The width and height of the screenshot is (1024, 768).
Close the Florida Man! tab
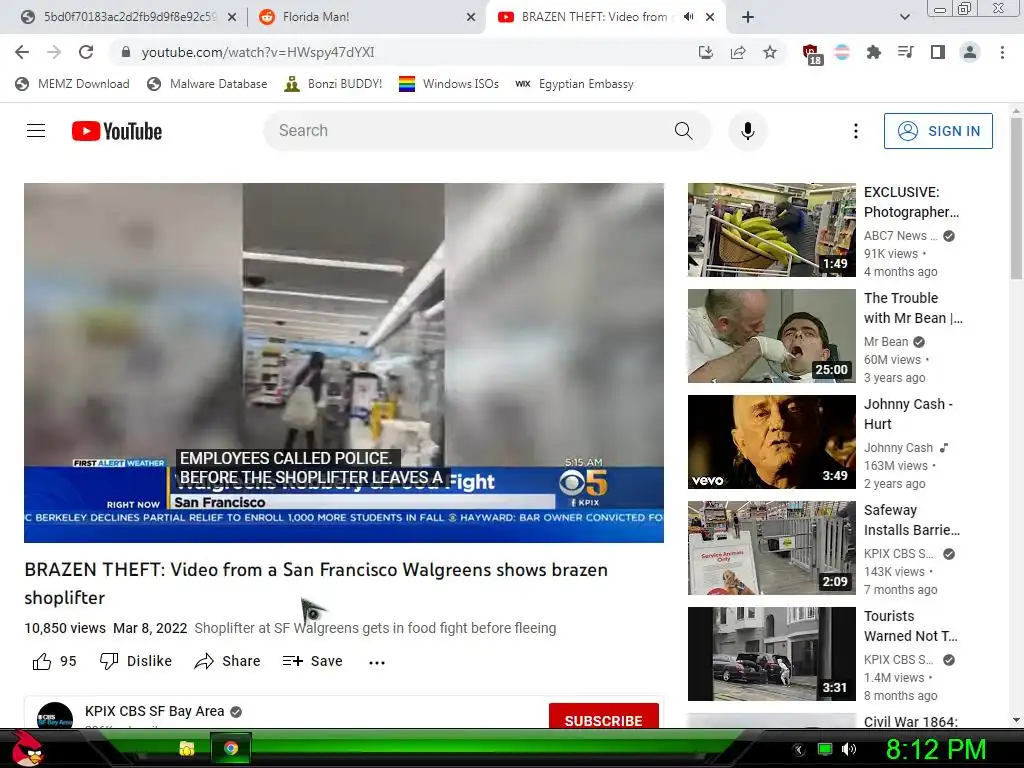point(470,17)
